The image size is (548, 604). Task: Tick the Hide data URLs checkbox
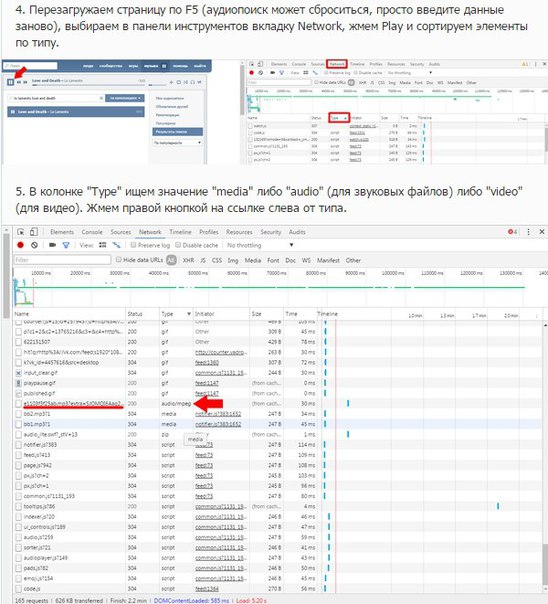(119, 260)
